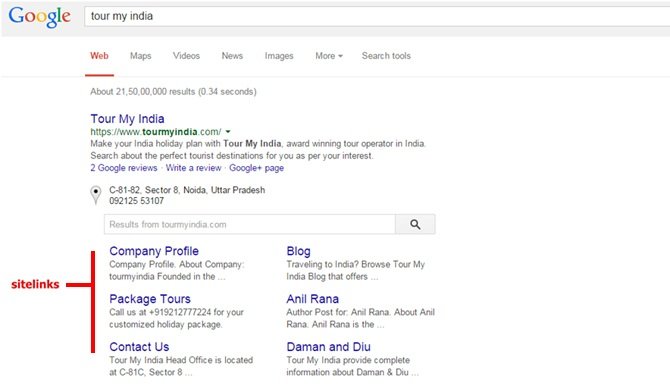Switch to the Maps tab
The height and width of the screenshot is (389, 670).
pos(141,56)
